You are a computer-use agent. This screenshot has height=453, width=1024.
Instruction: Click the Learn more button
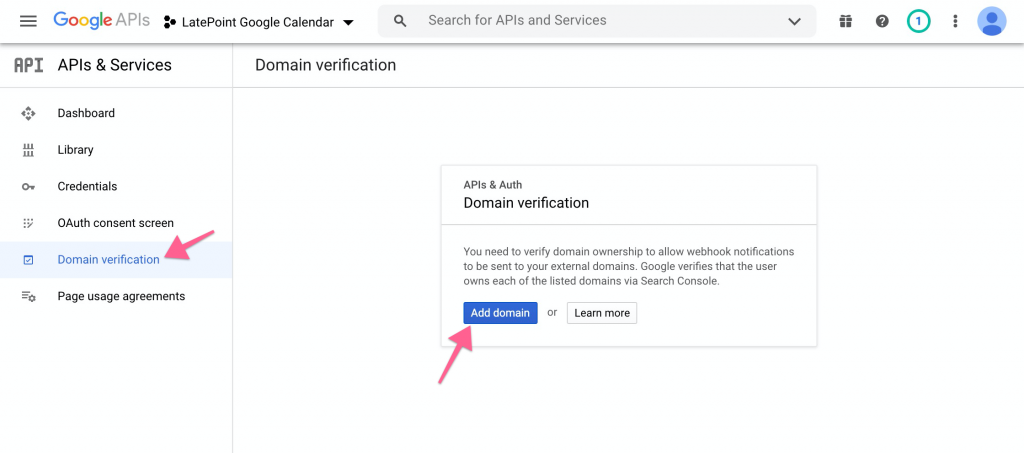[x=601, y=313]
